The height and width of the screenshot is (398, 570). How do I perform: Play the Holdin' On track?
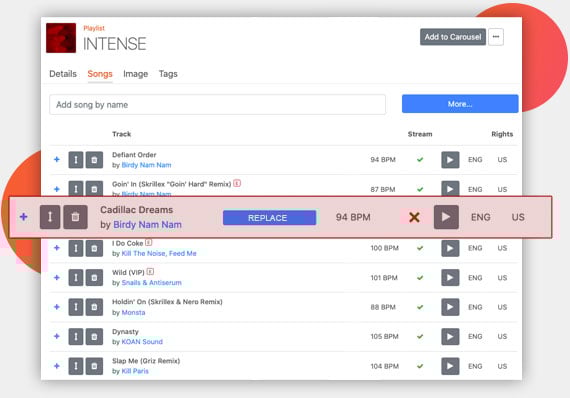pos(450,307)
